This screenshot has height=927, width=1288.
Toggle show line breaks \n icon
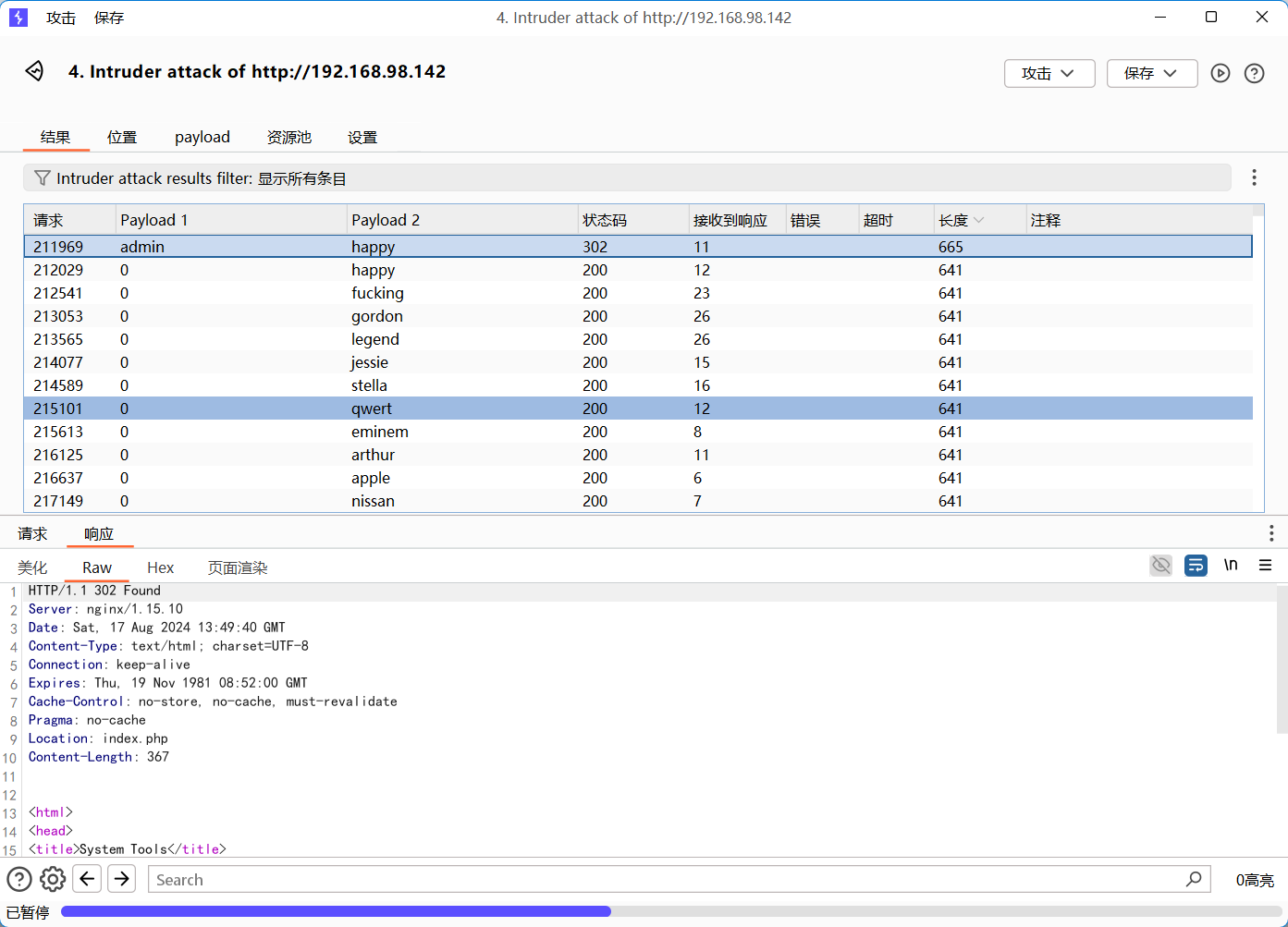coord(1231,565)
